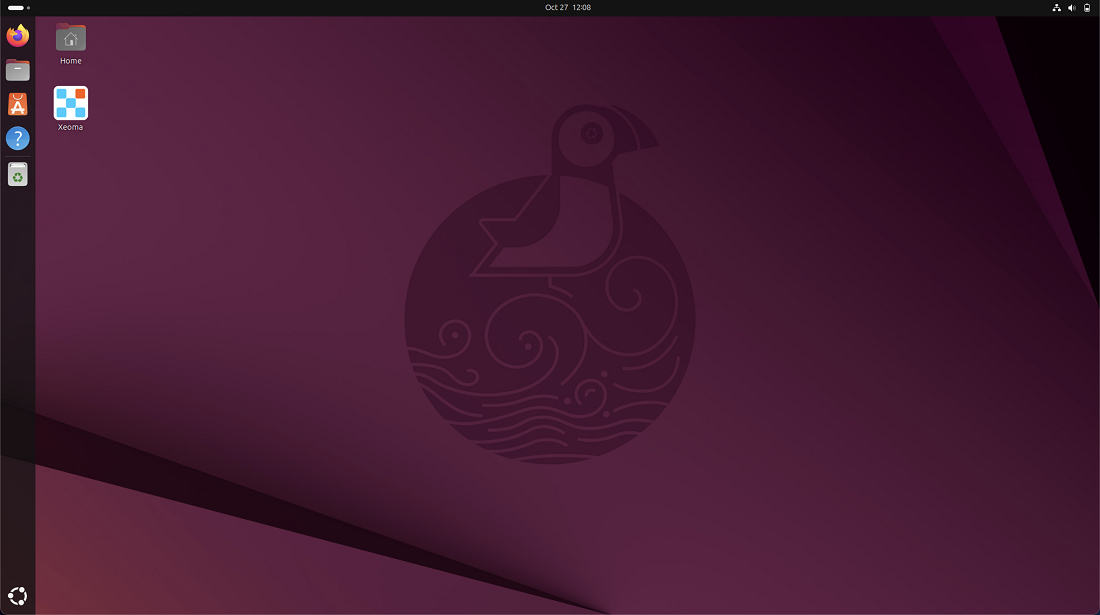Show Apps using the Ubuntu logo button

pos(17,596)
